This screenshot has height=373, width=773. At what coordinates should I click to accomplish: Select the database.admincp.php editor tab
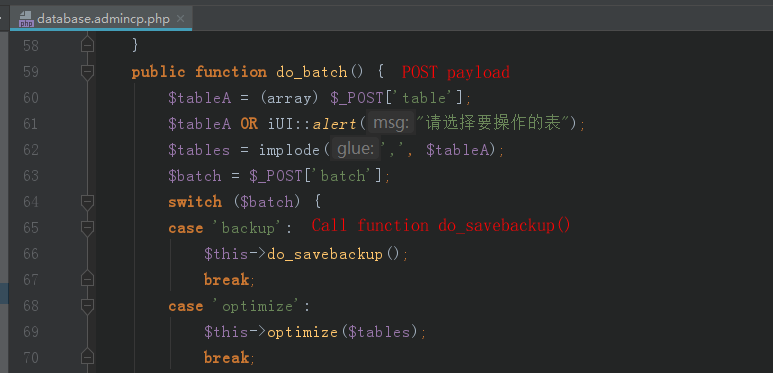tap(101, 19)
